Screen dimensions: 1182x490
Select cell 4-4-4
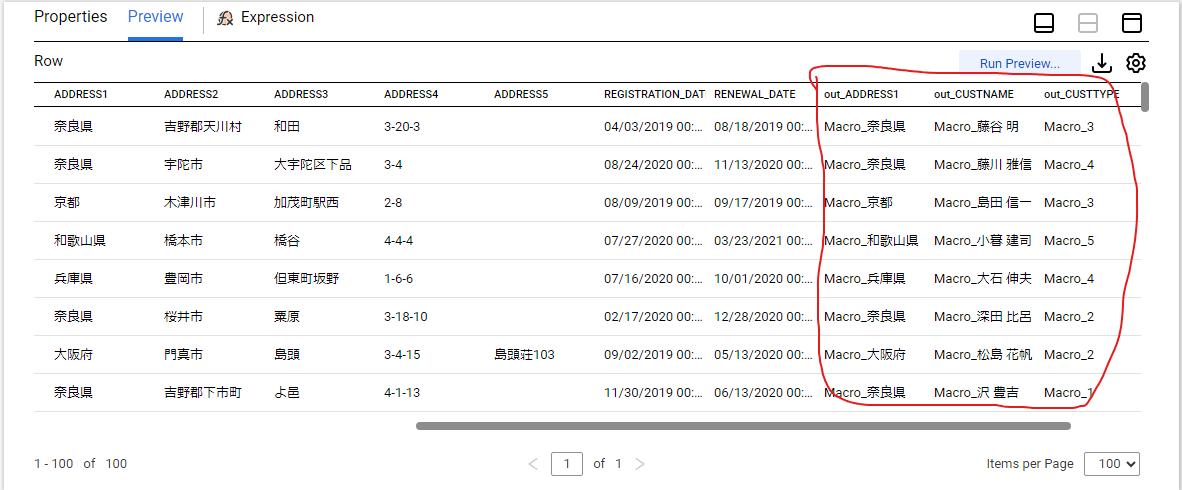(399, 241)
